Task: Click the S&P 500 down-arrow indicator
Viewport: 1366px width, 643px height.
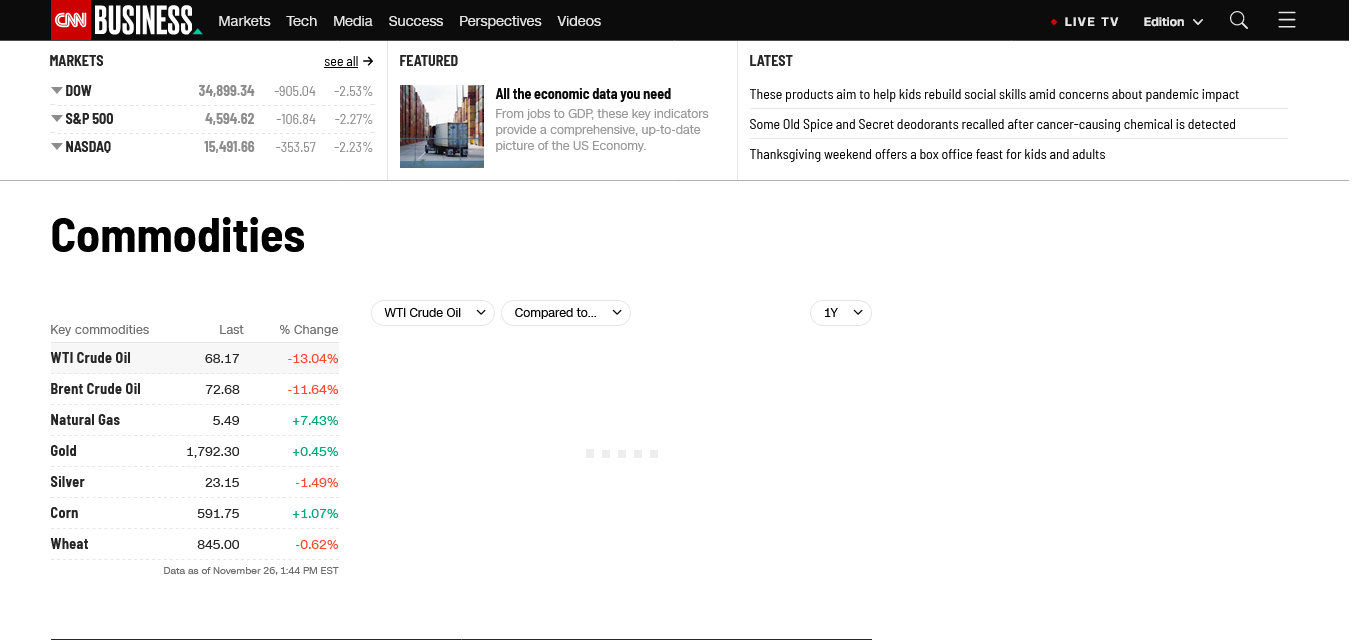Action: coord(56,119)
